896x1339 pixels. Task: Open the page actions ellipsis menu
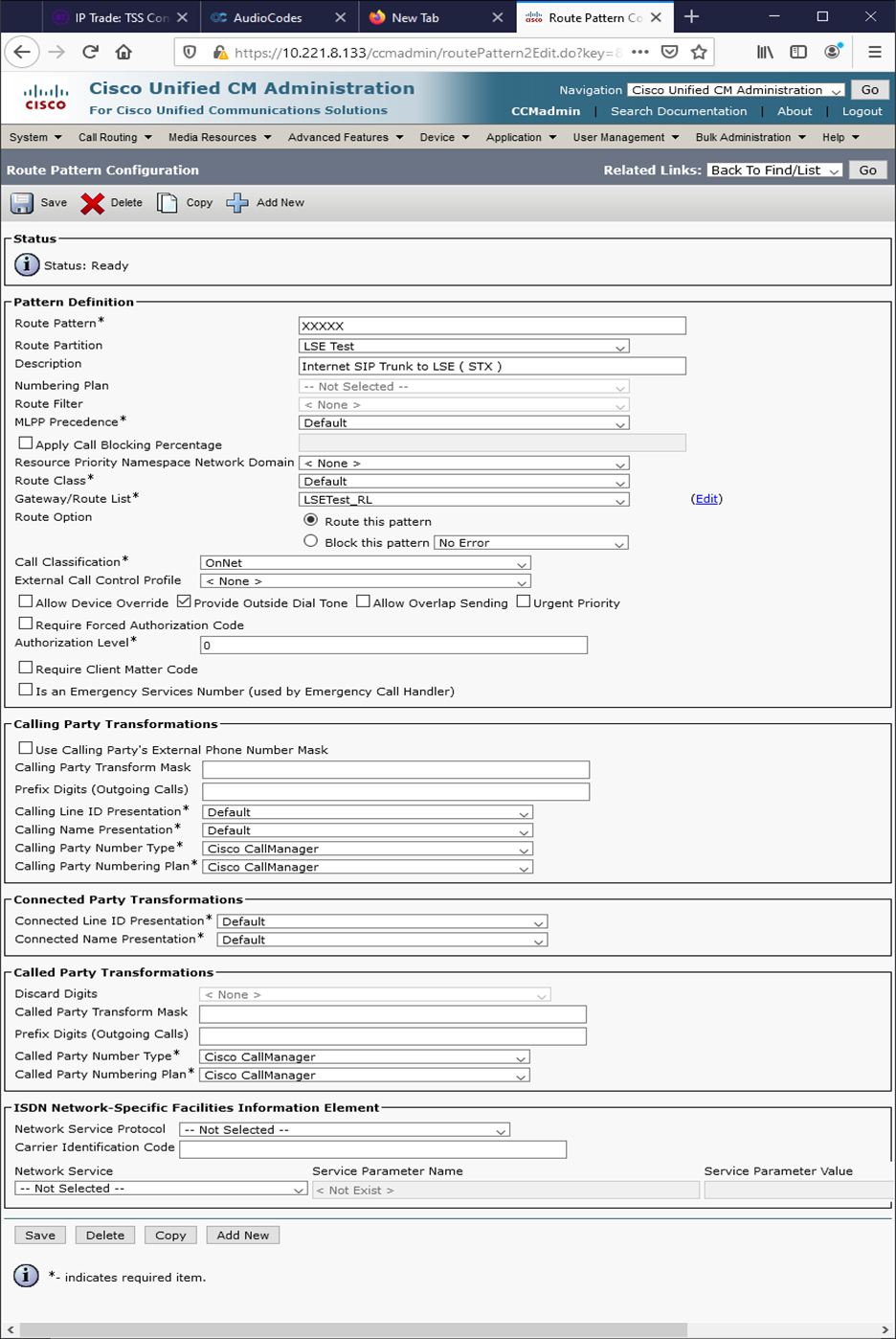(640, 53)
